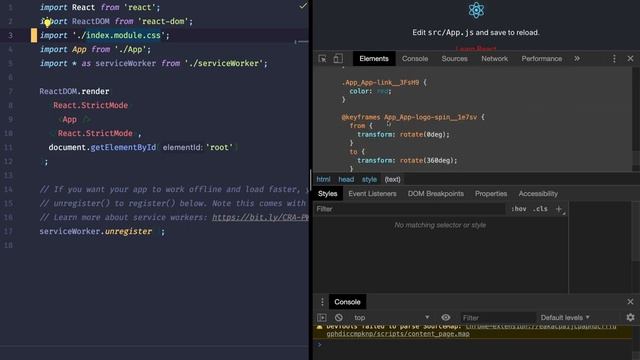
Task: Open the Properties tab
Action: point(491,194)
